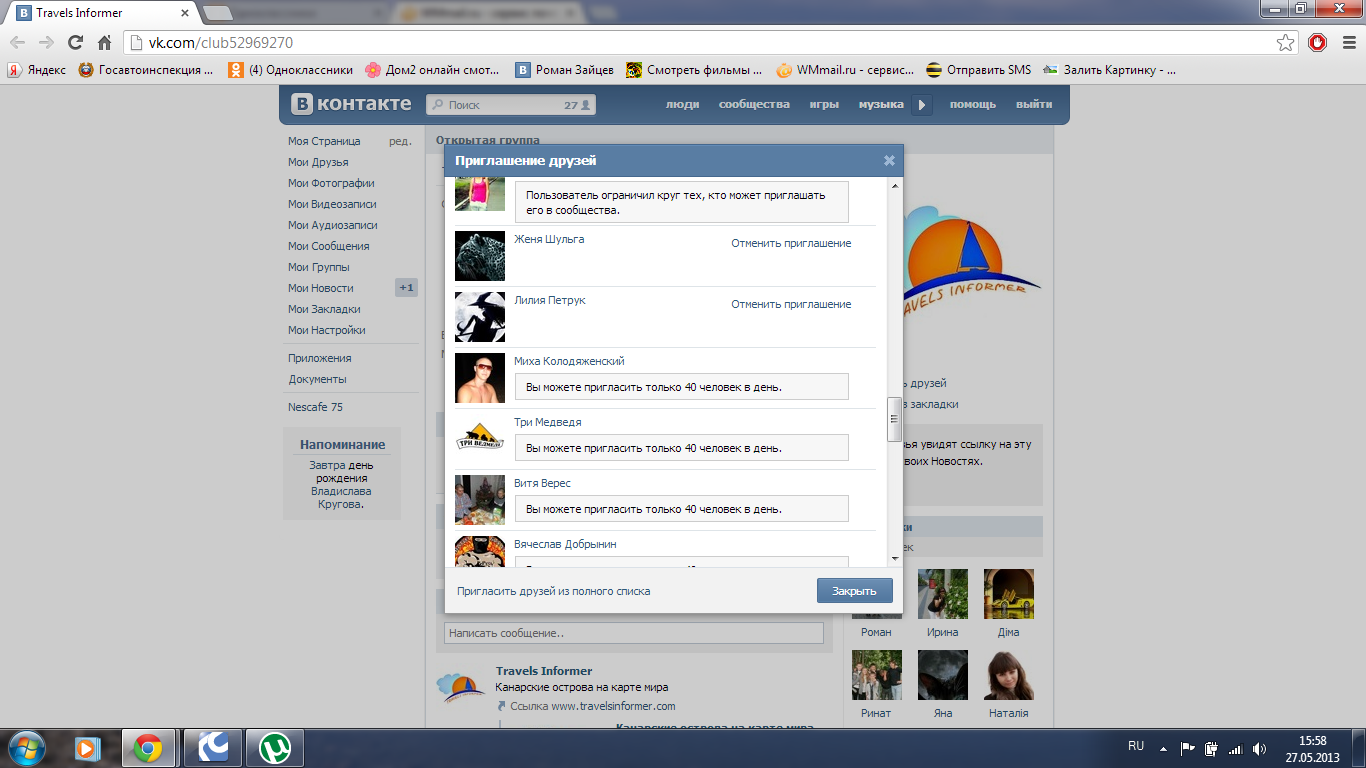Screen dimensions: 1366x768
Task: Open Nescafe 75 in sidebar
Action: (x=315, y=407)
